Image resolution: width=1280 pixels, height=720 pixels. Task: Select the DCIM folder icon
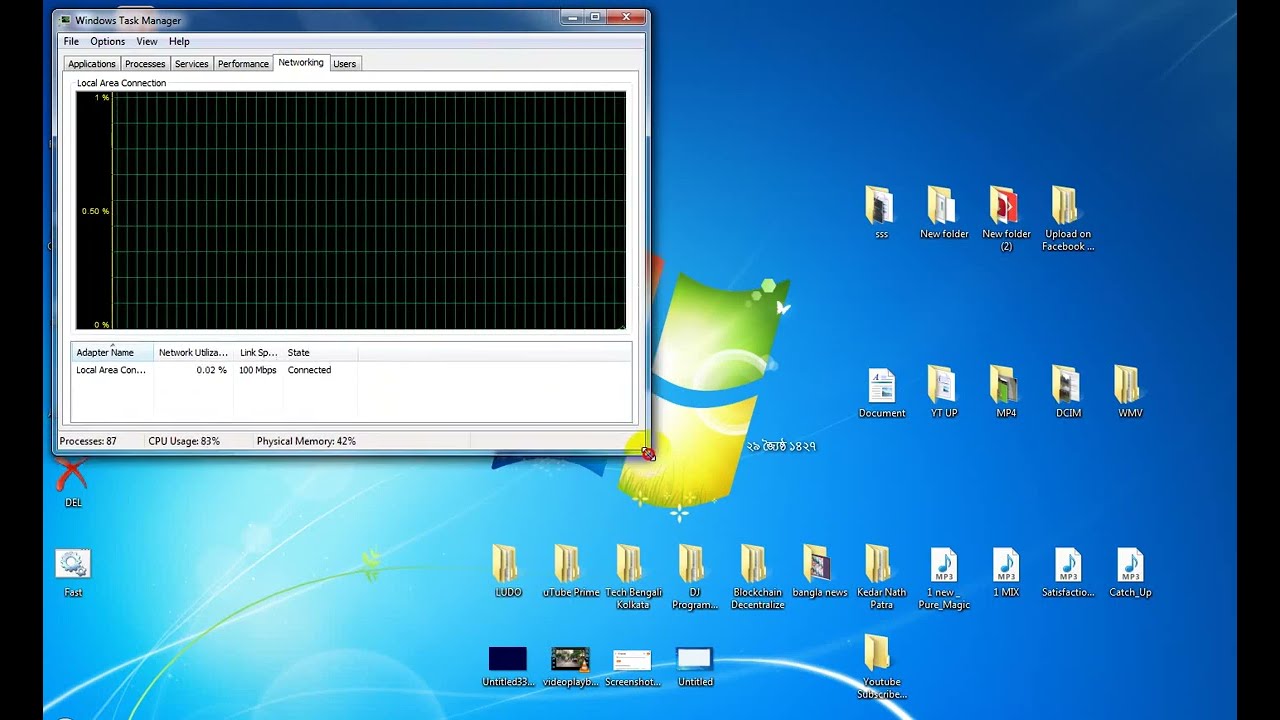coord(1068,391)
